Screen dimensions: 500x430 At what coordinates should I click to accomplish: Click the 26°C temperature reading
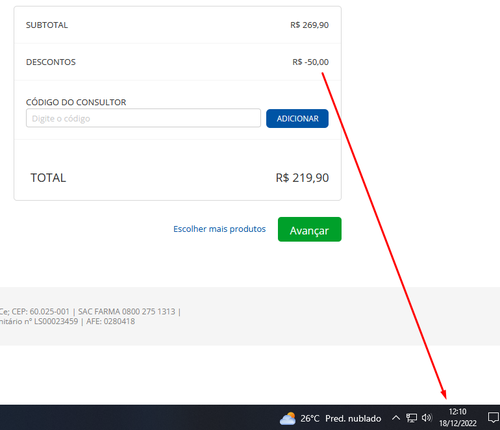[310, 418]
